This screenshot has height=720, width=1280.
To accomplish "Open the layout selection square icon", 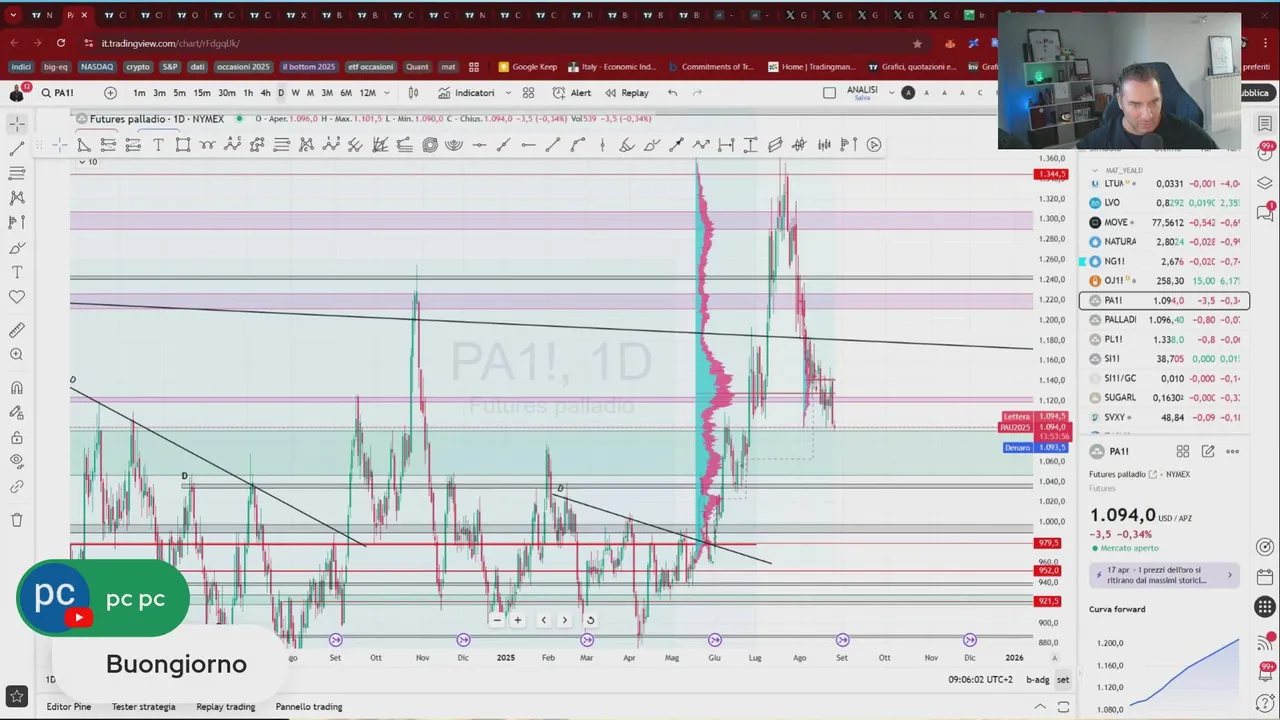I will point(829,93).
